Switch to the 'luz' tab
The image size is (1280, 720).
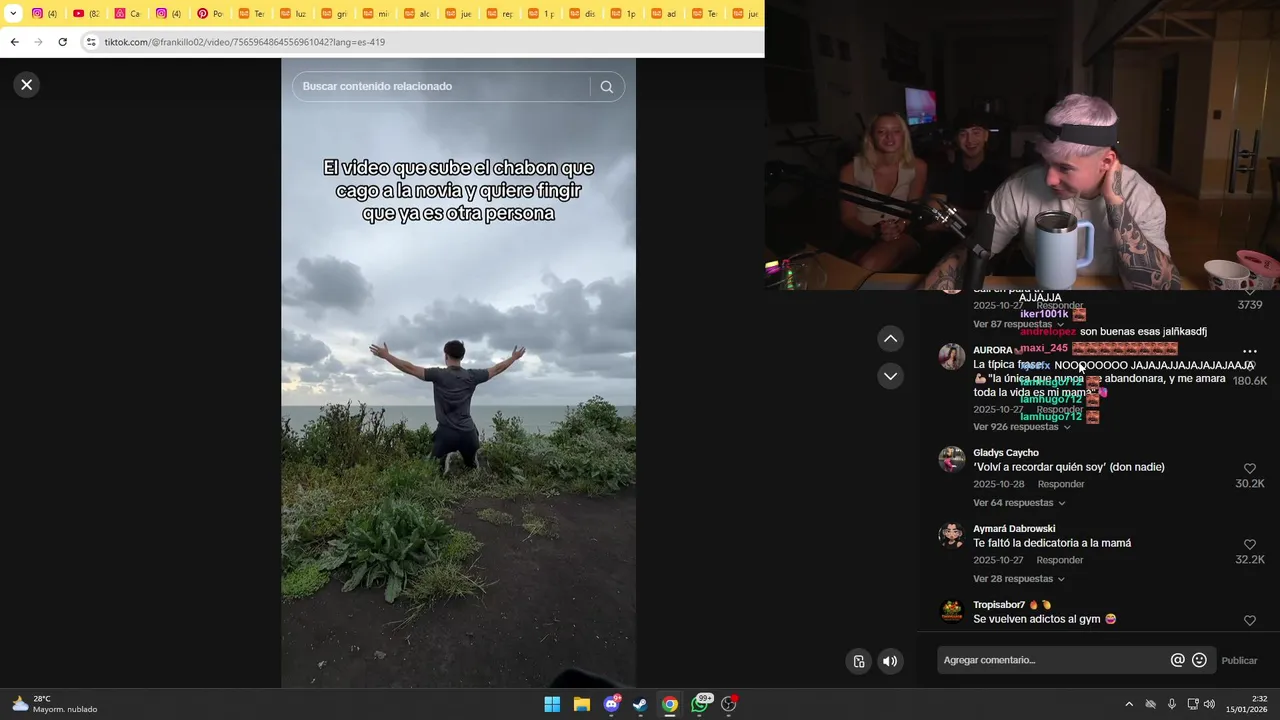293,13
